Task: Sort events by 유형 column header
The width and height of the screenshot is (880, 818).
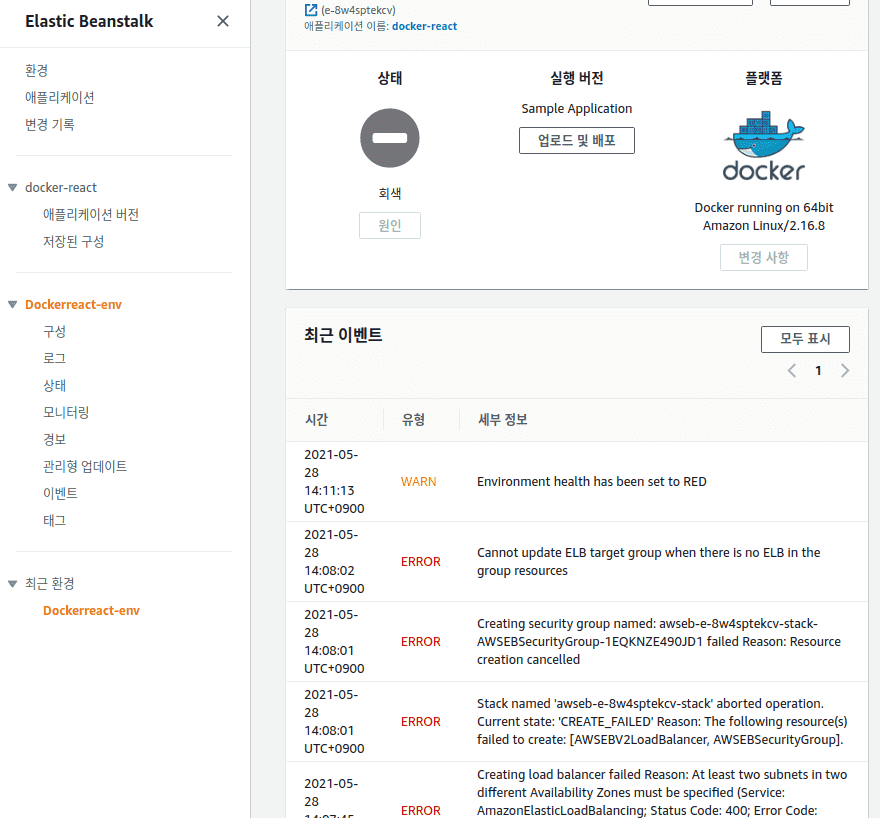Action: [413, 420]
